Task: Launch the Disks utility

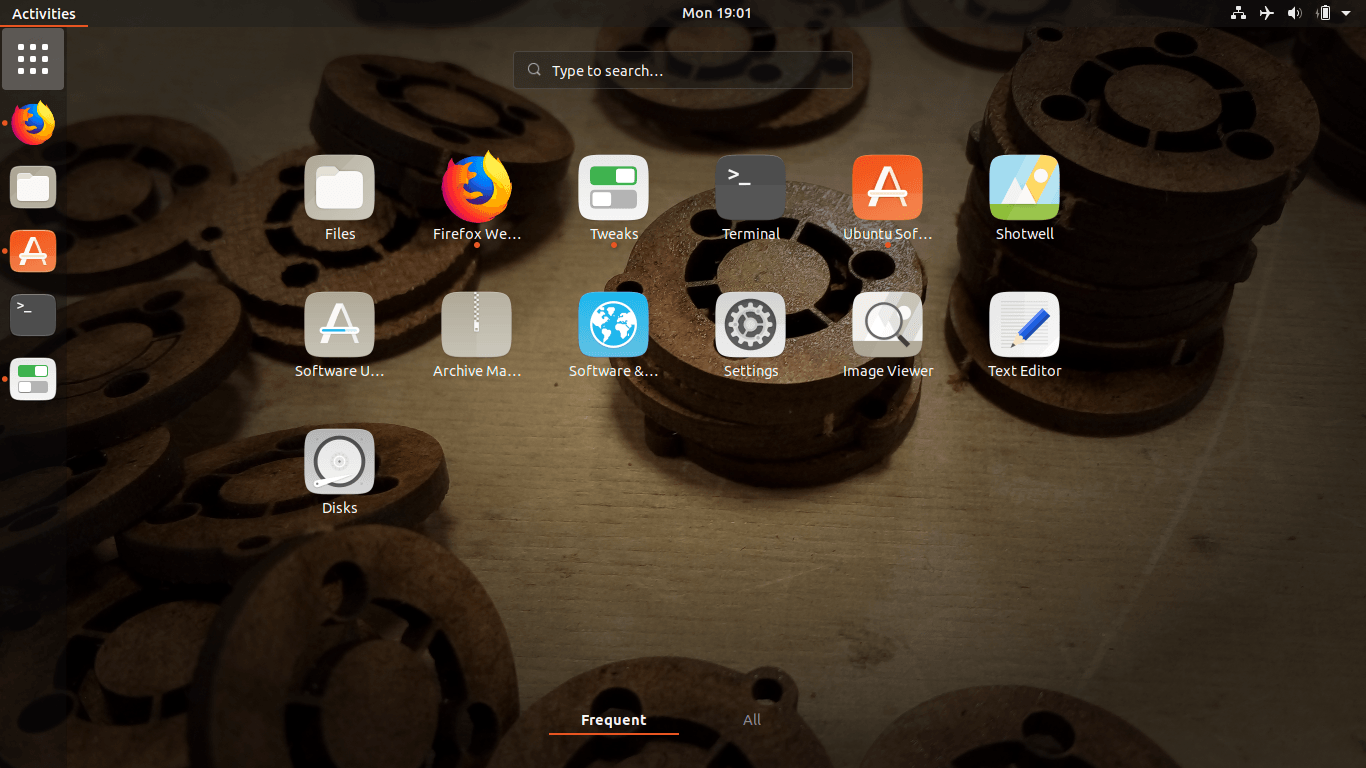Action: pyautogui.click(x=339, y=462)
